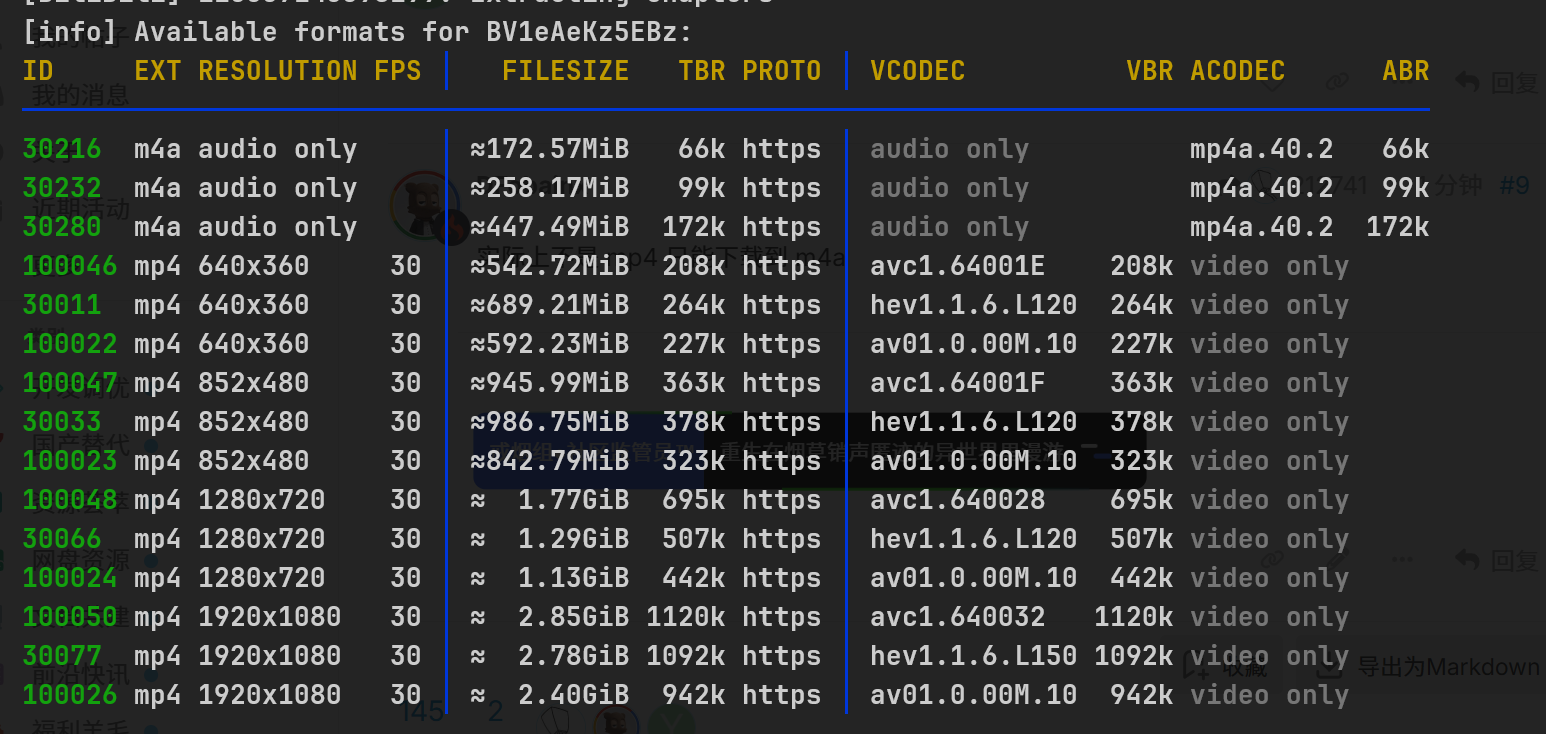This screenshot has height=734, width=1546.
Task: Select 近期活动 sidebar item
Action: coord(80,208)
